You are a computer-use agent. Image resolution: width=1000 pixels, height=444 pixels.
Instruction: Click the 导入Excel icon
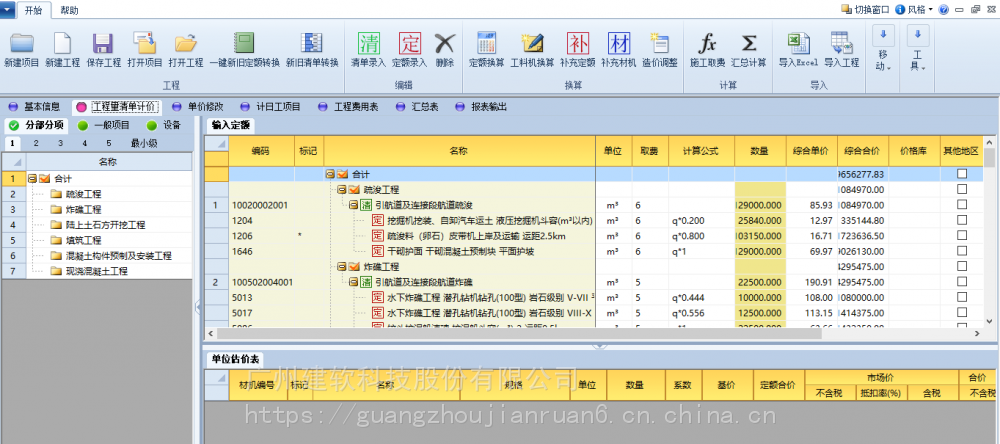pyautogui.click(x=798, y=44)
